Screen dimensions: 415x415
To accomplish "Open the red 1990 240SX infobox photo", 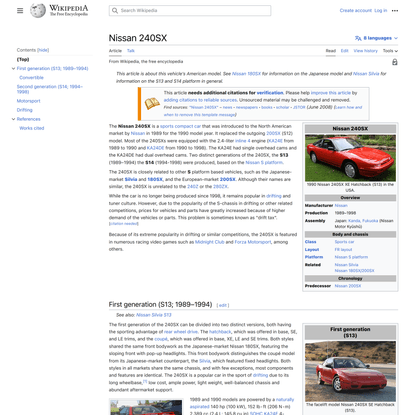I will pyautogui.click(x=350, y=158).
